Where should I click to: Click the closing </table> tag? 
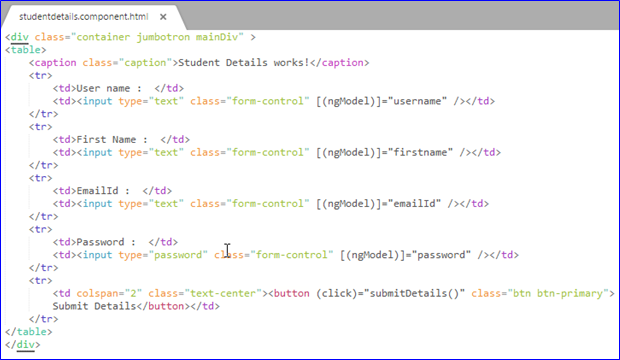[x=28, y=332]
